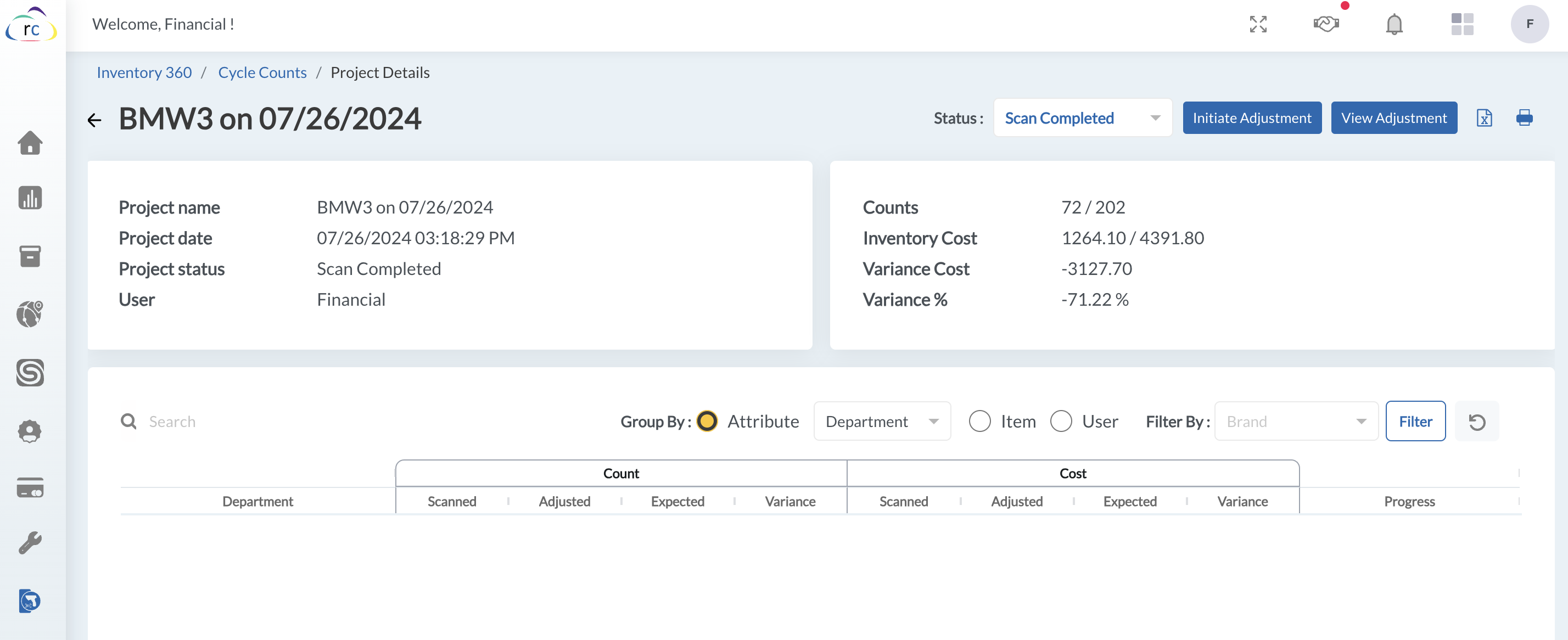Sort by Count Scanned column

click(x=452, y=502)
